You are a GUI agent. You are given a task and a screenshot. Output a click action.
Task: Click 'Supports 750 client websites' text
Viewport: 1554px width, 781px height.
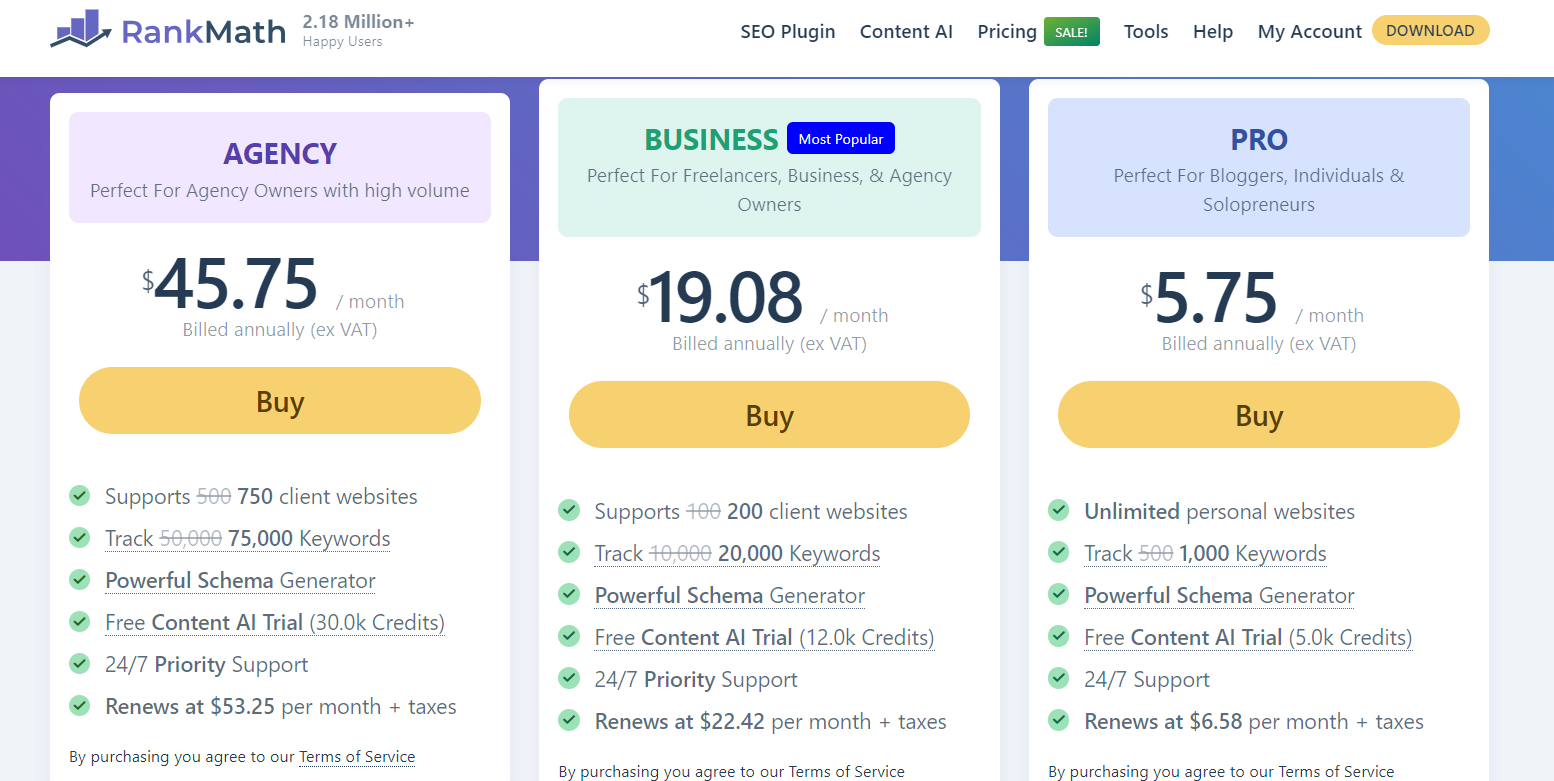click(261, 496)
